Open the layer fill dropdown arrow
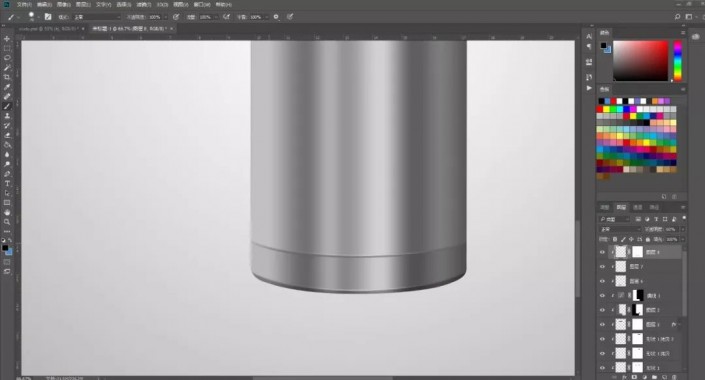 pos(683,239)
